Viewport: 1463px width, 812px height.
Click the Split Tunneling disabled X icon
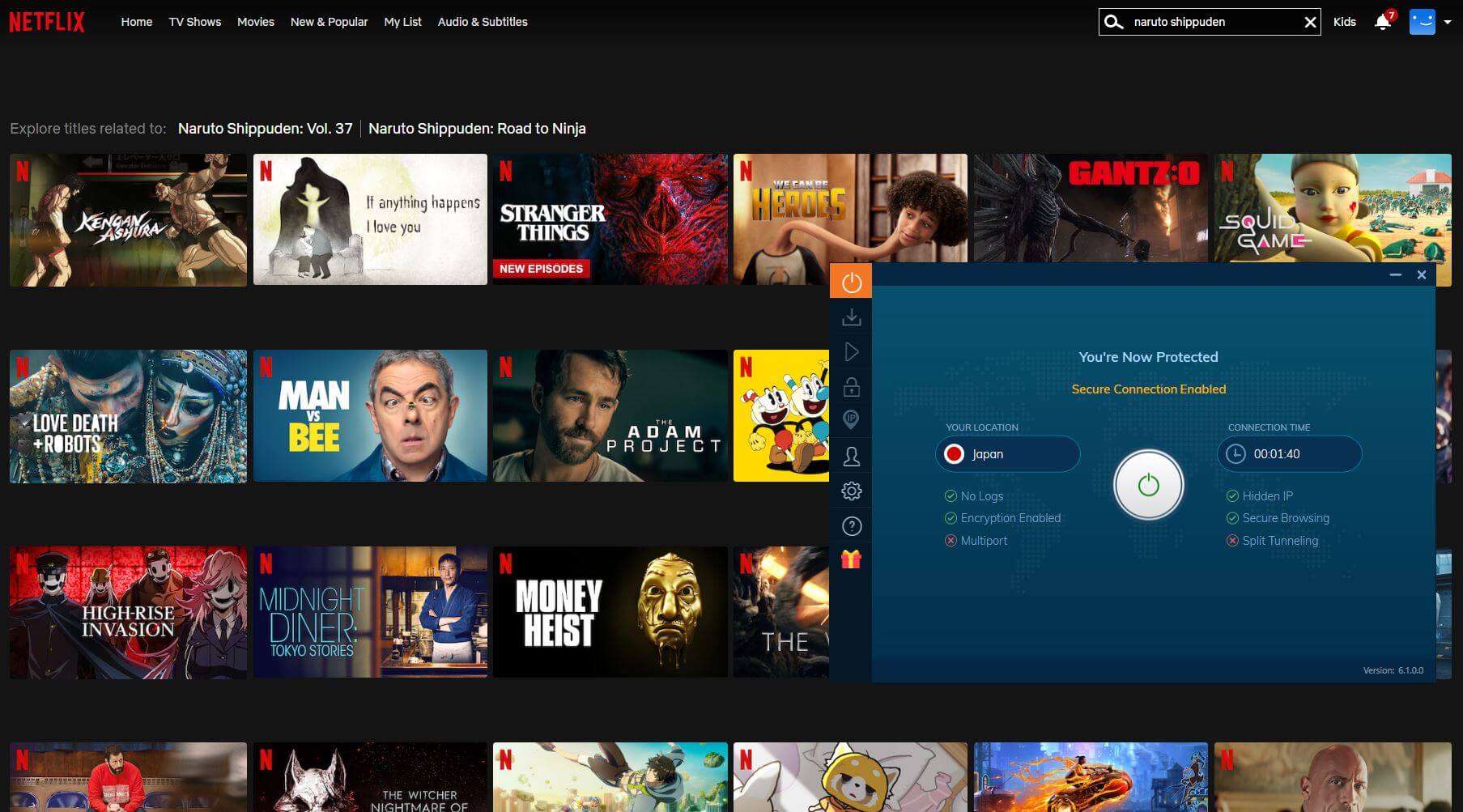(1232, 541)
